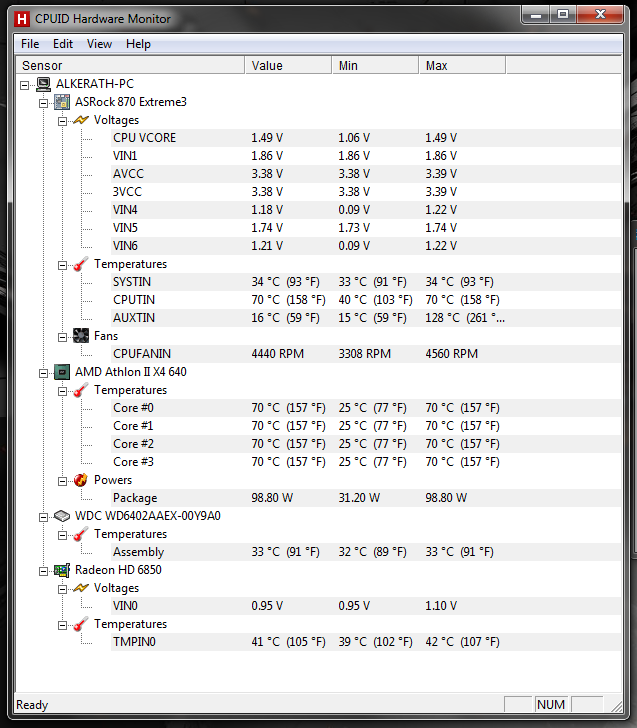This screenshot has width=637, height=728.
Task: Select the SYSTIN temperature row
Action: 366,282
